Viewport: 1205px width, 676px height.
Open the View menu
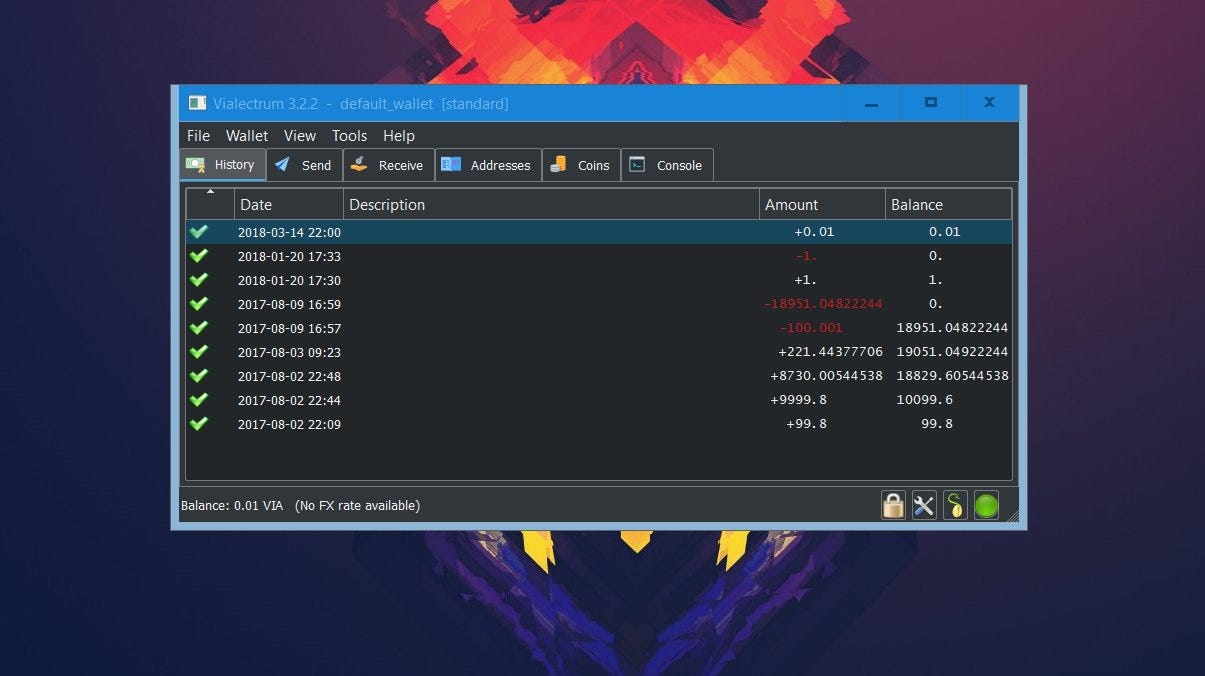coord(300,136)
